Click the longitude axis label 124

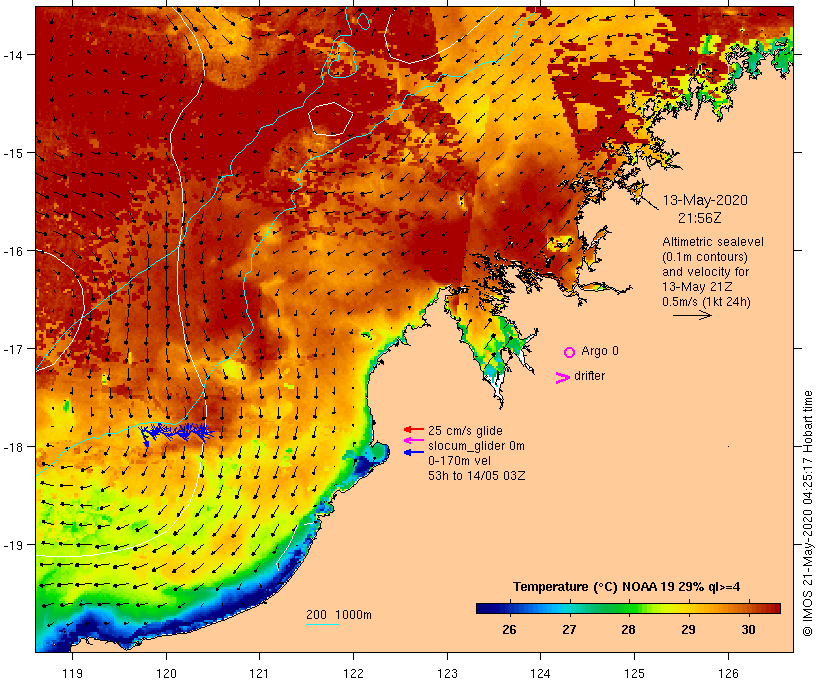click(541, 673)
